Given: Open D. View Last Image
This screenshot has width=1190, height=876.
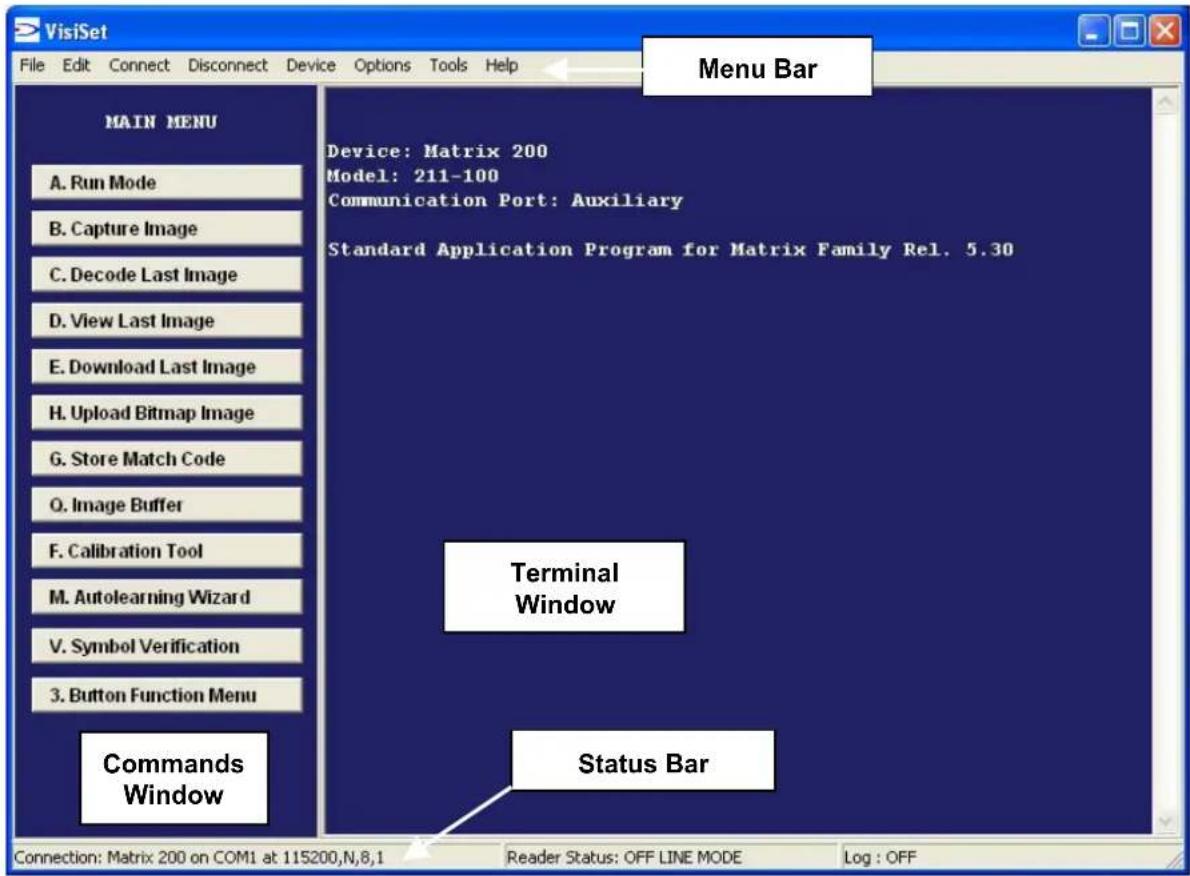Looking at the screenshot, I should click(166, 321).
